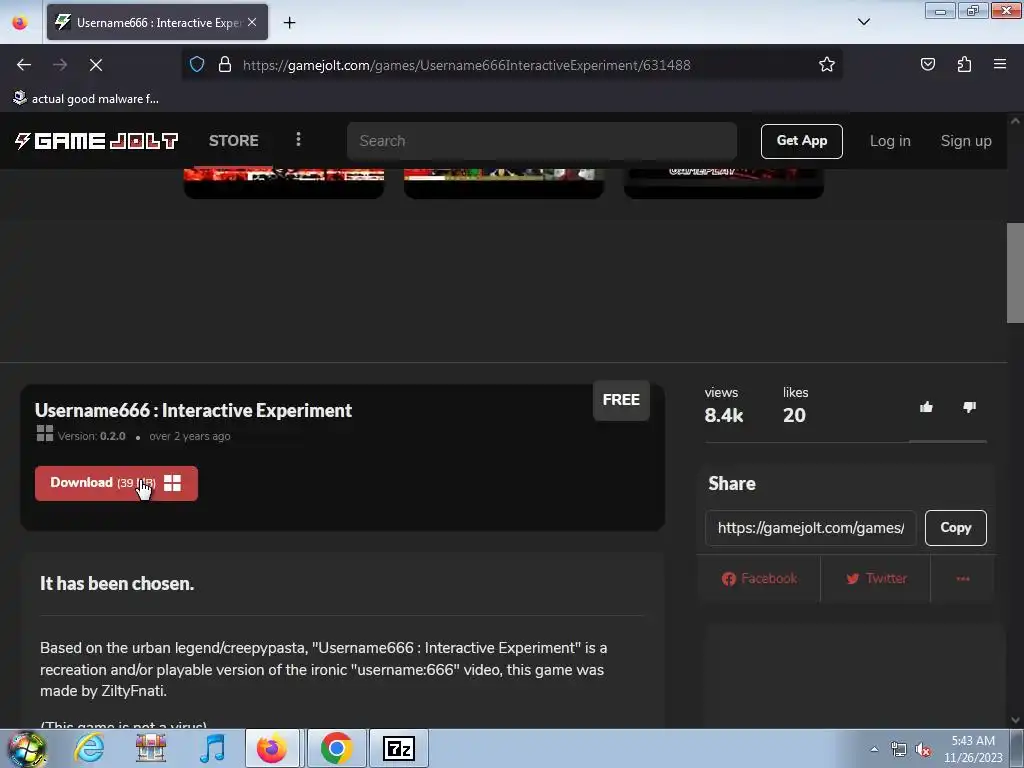This screenshot has height=768, width=1024.
Task: Click scrollbar down arrow
Action: pyautogui.click(x=1015, y=720)
